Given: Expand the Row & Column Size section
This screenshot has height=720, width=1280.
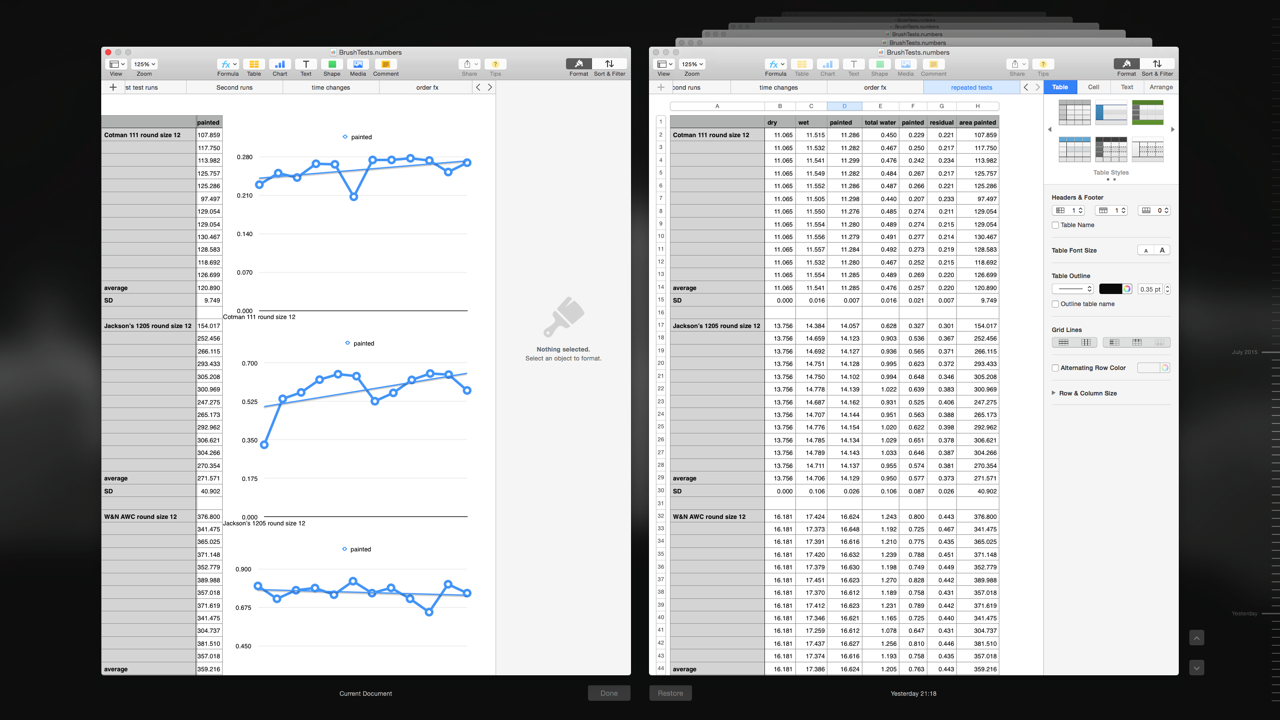Looking at the screenshot, I should [x=1054, y=393].
